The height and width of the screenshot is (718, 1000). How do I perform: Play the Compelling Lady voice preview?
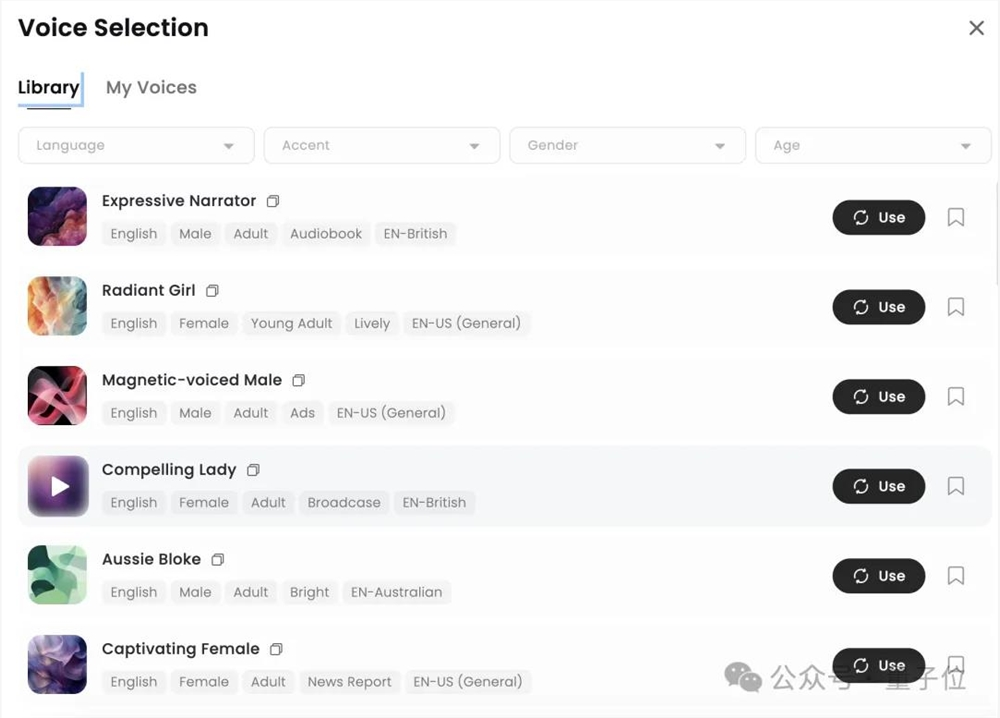pos(58,486)
